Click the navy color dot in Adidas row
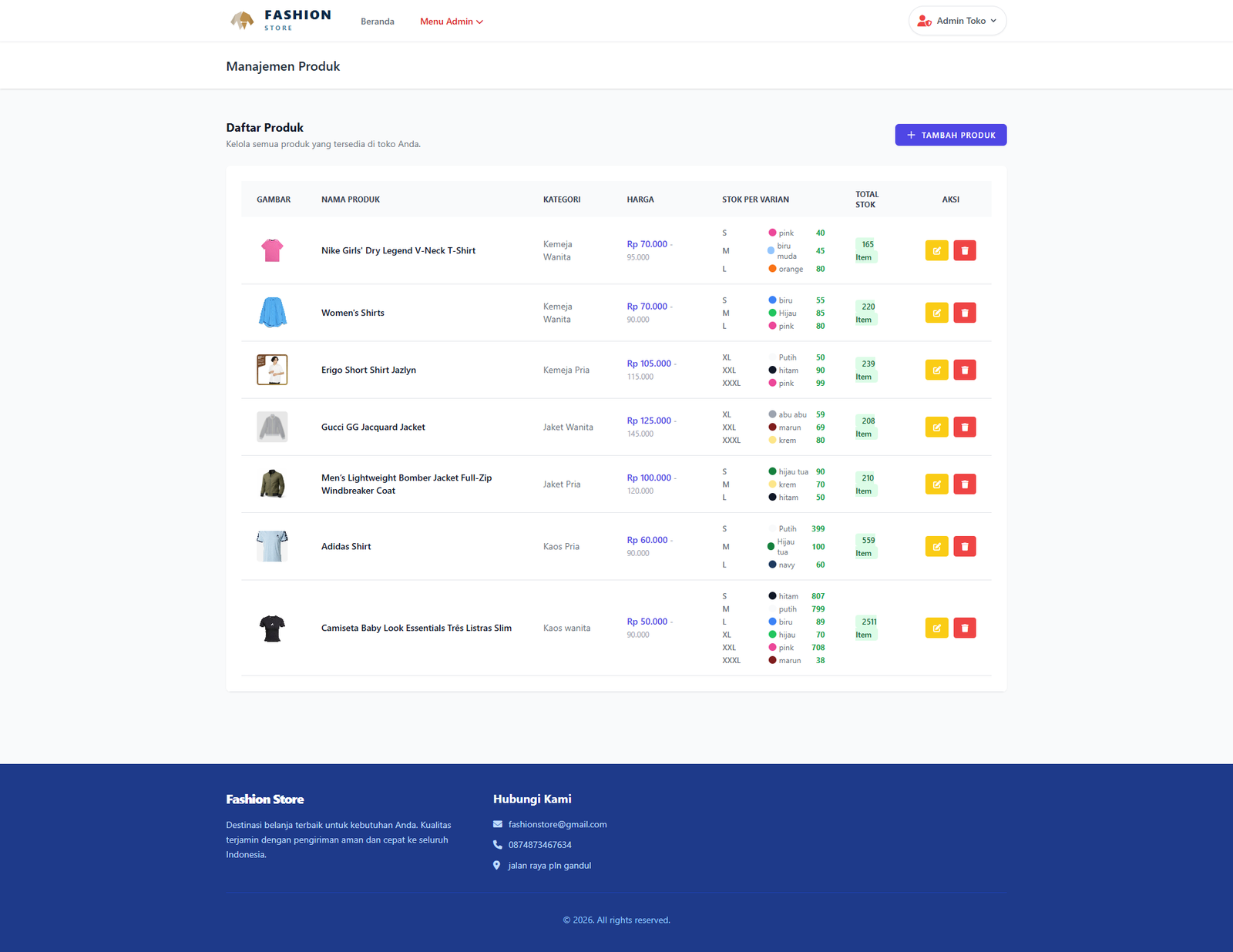This screenshot has height=952, width=1233. tap(772, 565)
